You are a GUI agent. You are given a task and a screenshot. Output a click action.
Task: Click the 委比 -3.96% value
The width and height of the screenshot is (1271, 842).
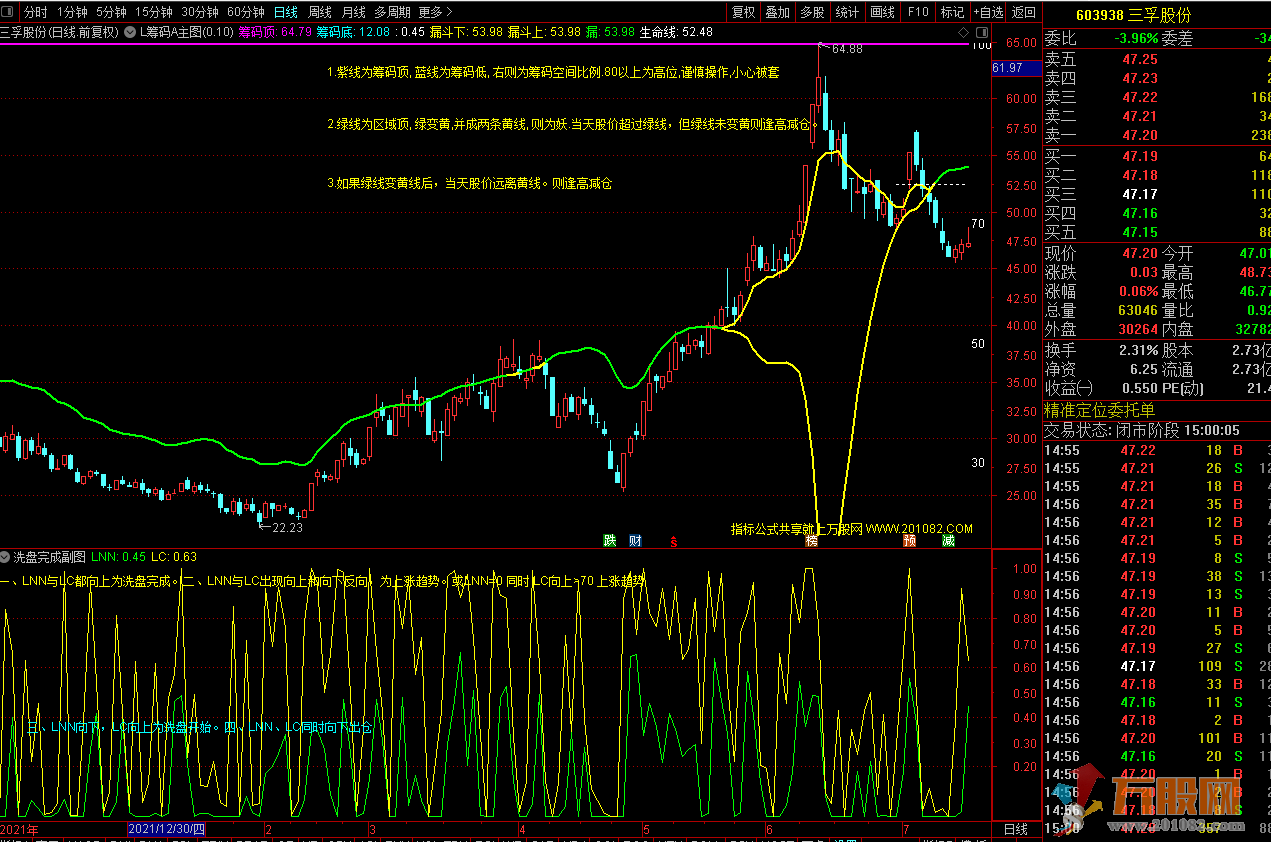tap(1138, 39)
